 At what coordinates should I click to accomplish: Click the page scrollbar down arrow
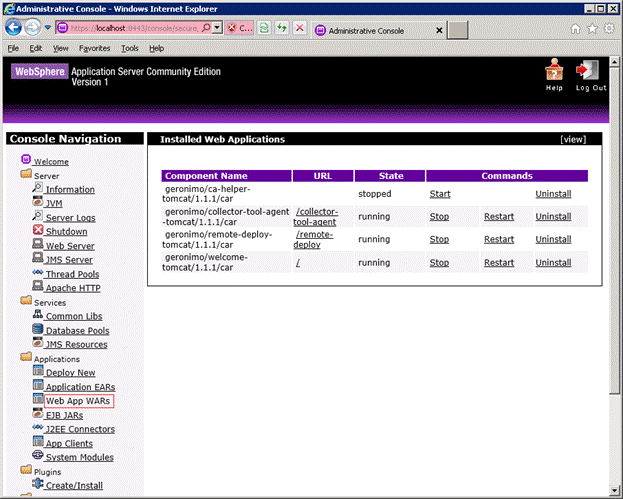pyautogui.click(x=614, y=490)
